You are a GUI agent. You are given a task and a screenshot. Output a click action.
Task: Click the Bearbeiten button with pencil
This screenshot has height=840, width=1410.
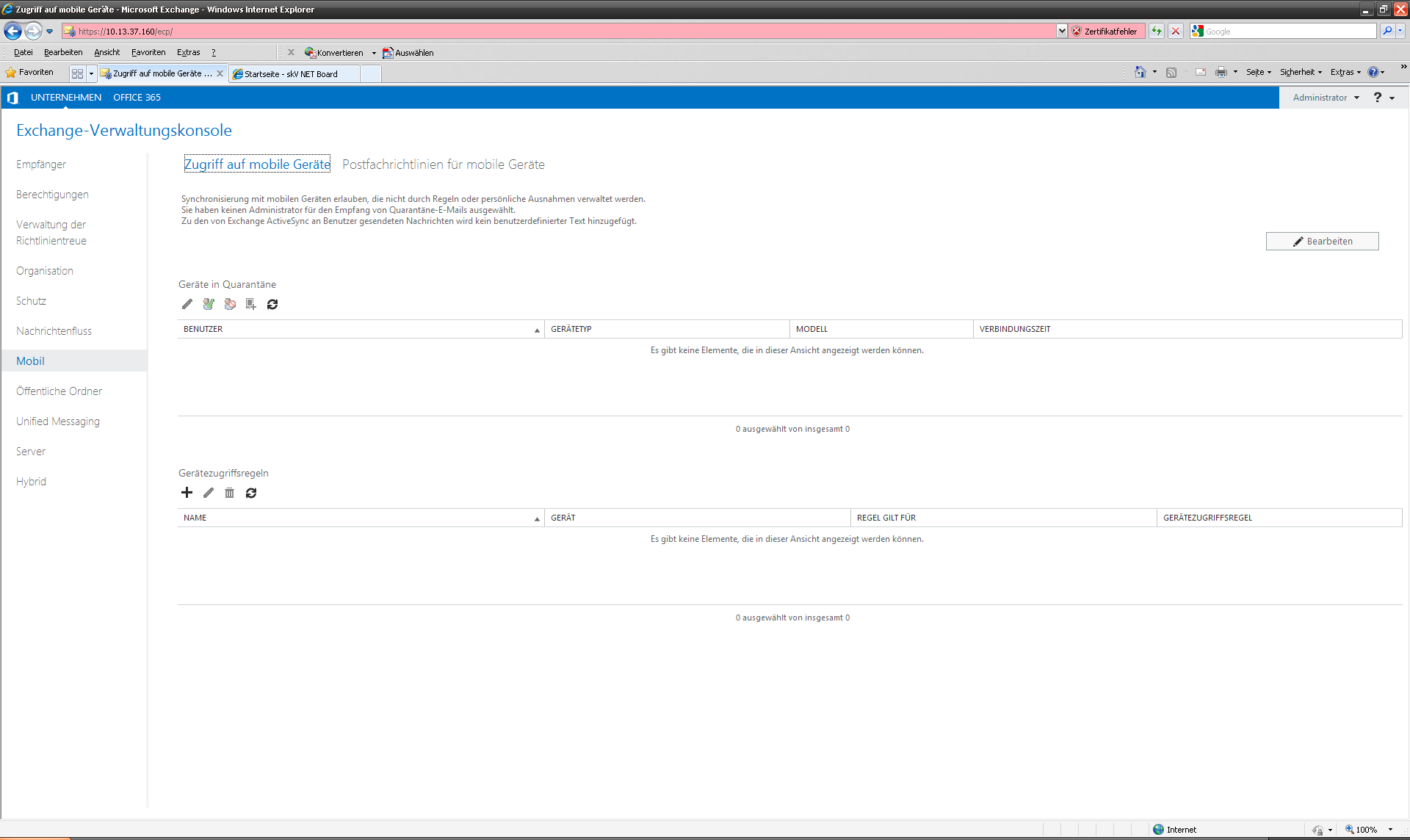click(x=1322, y=241)
